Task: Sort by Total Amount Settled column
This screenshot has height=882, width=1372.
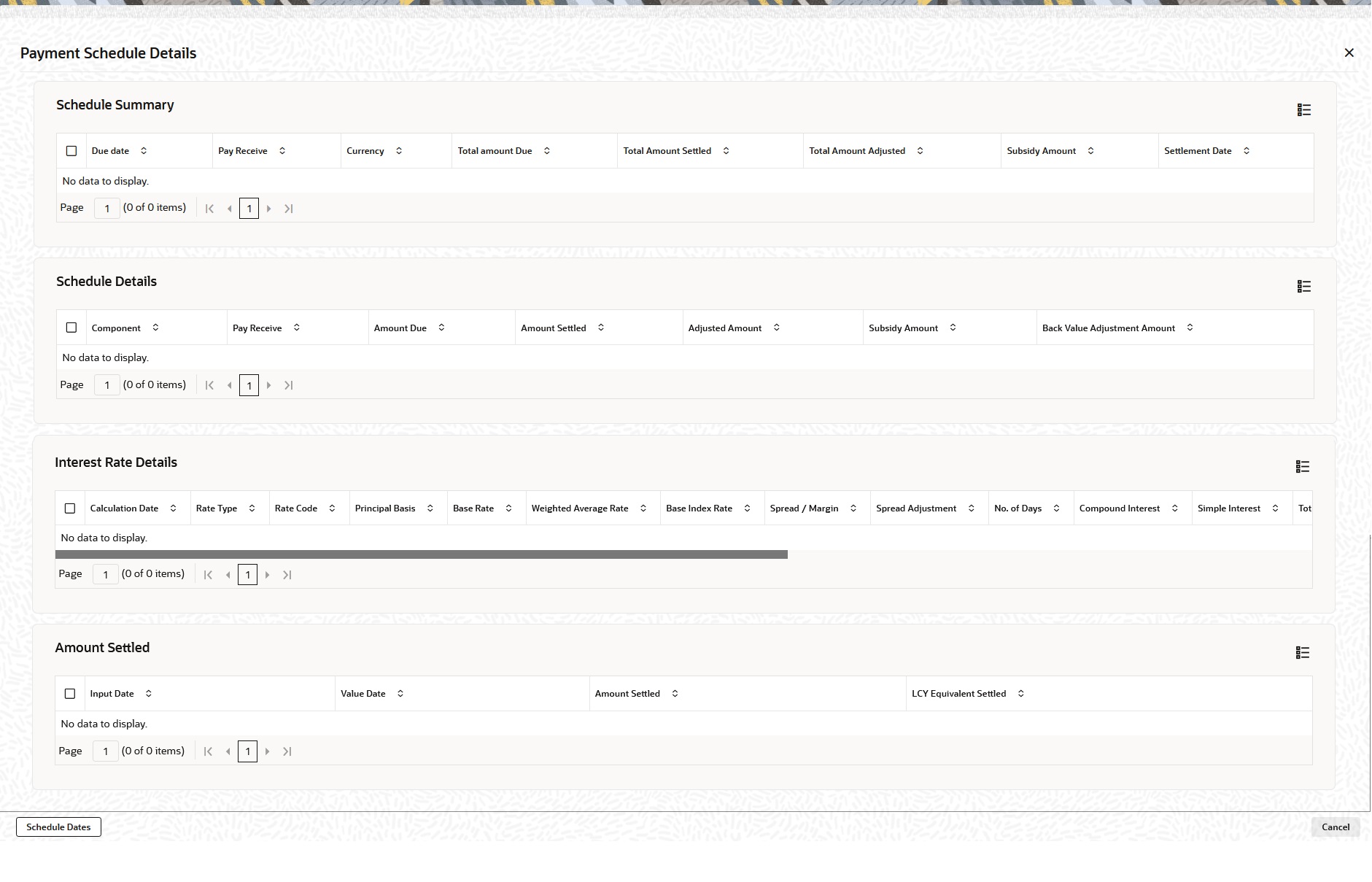Action: pos(726,151)
